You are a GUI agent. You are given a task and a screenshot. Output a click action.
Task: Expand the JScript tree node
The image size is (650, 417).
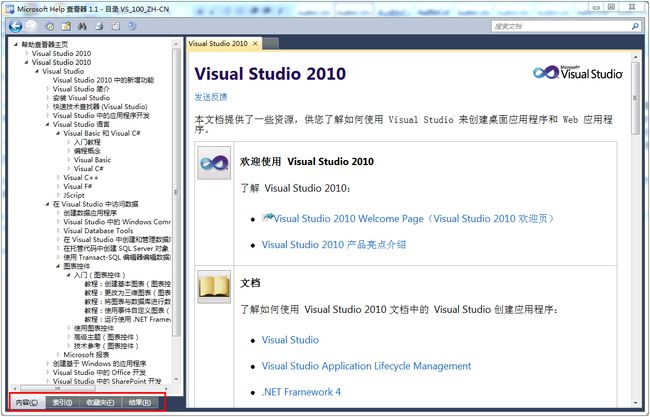tap(58, 195)
